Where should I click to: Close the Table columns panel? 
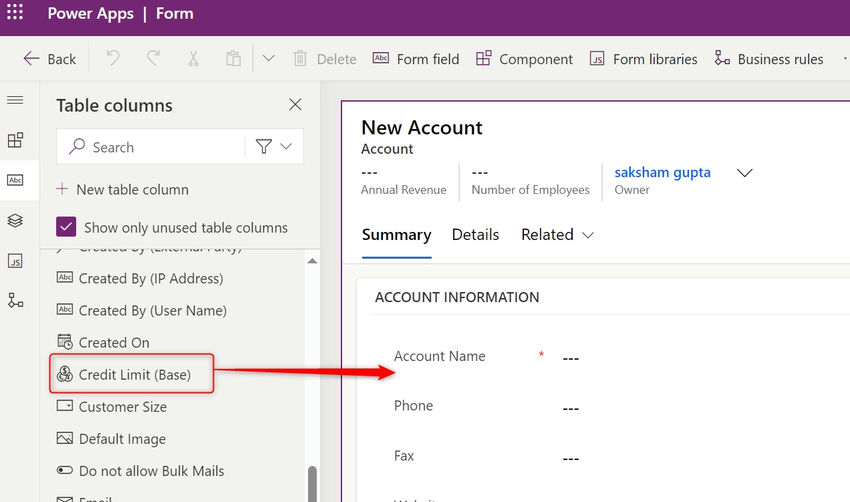(x=295, y=105)
